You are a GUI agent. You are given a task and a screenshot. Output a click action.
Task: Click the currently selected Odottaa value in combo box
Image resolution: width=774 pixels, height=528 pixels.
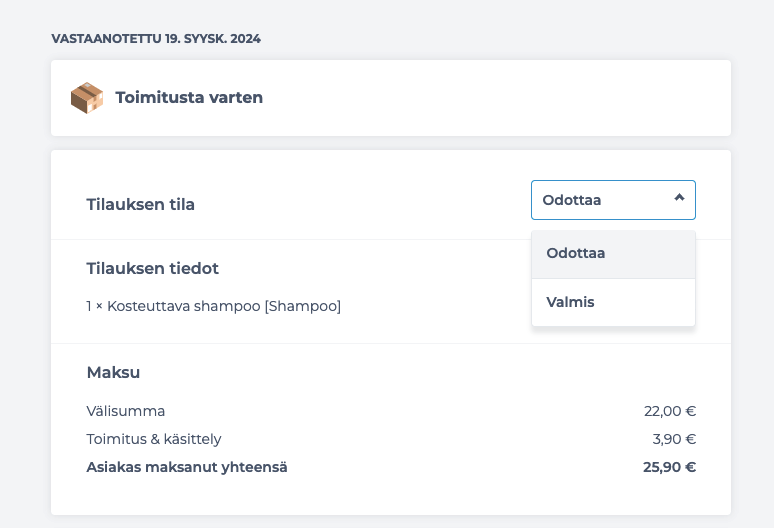pos(572,200)
